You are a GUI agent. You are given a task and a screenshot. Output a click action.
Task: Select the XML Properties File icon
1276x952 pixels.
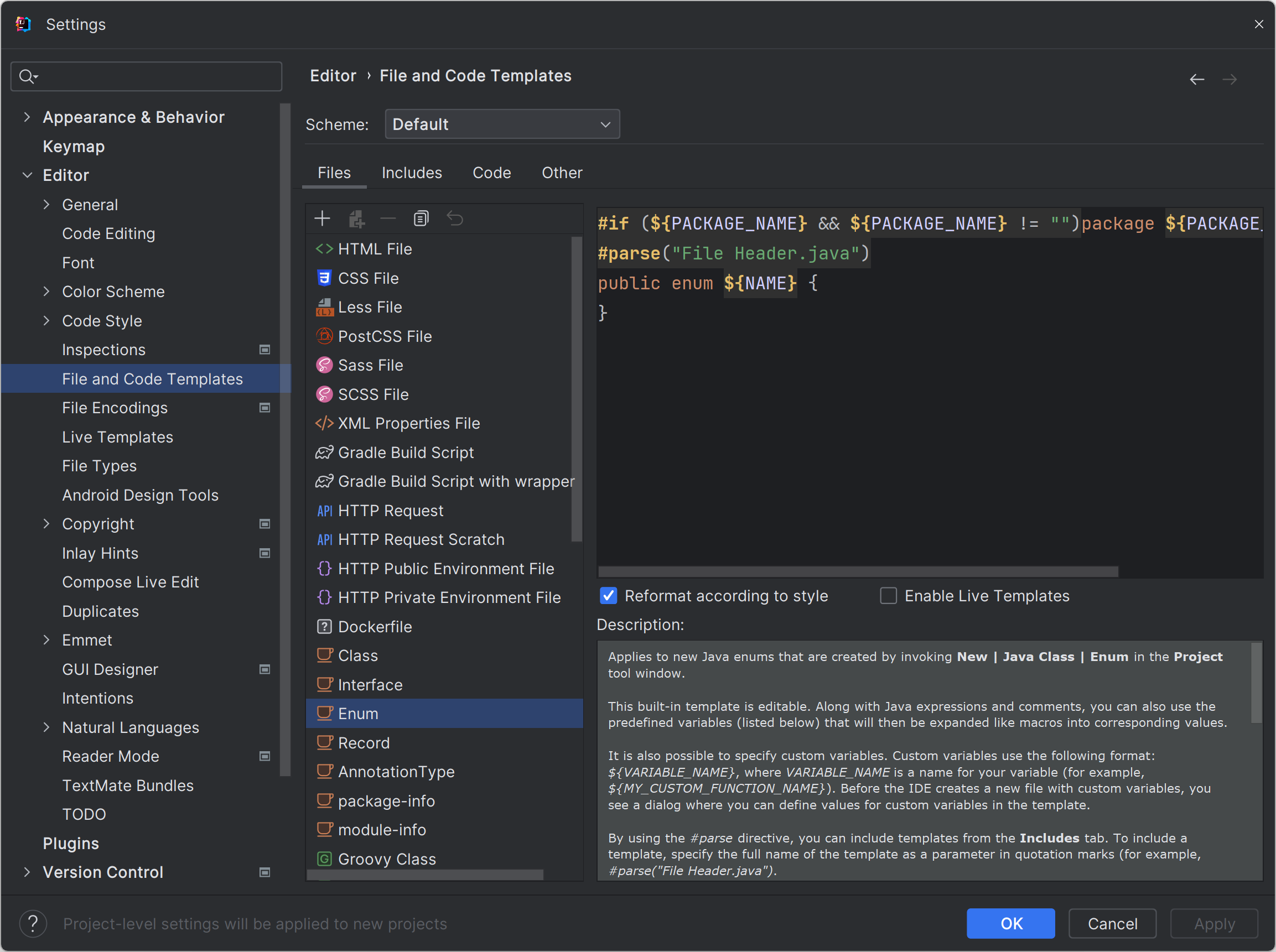324,423
